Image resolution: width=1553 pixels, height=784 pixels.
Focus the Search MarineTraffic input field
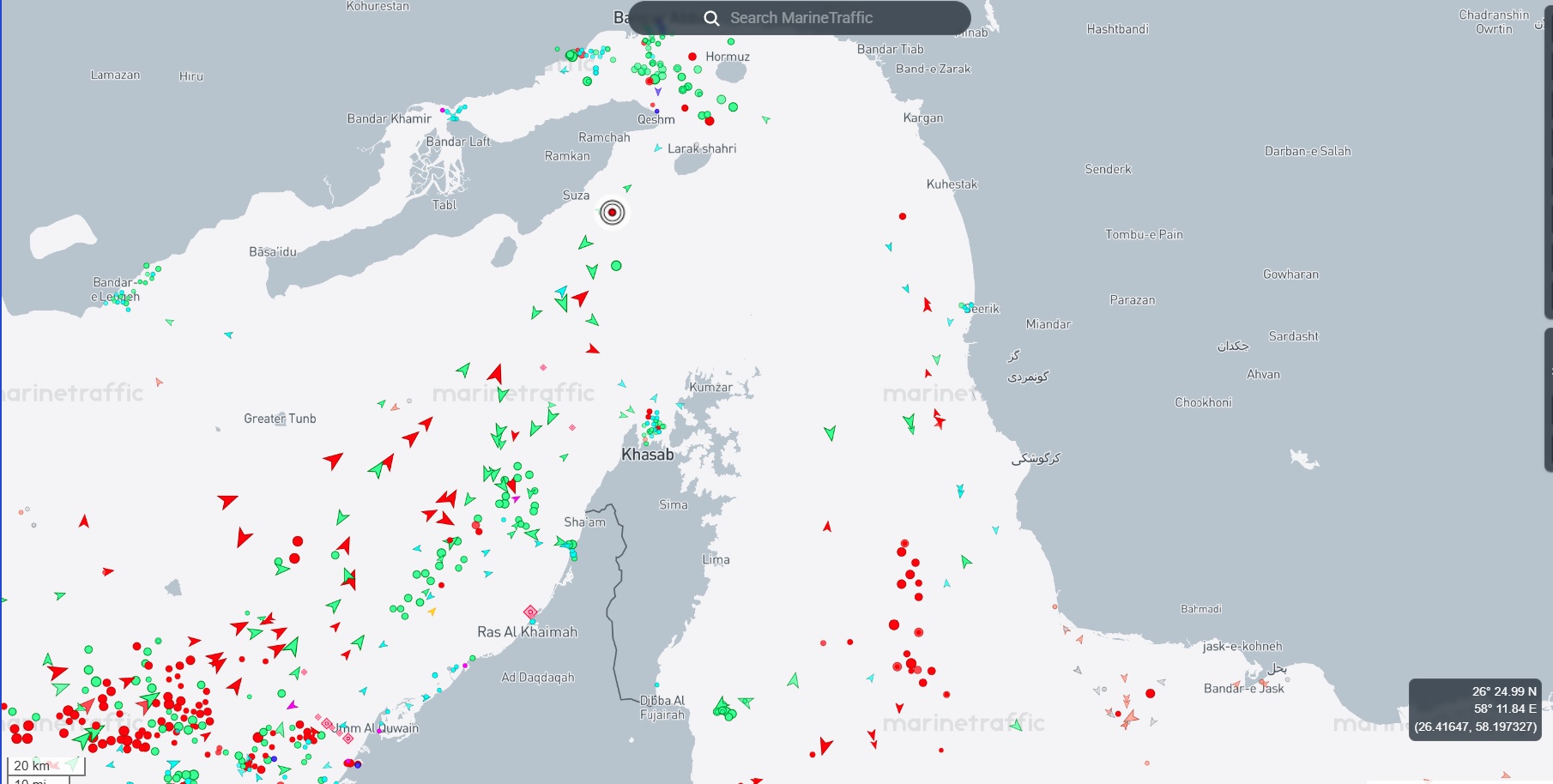[800, 18]
